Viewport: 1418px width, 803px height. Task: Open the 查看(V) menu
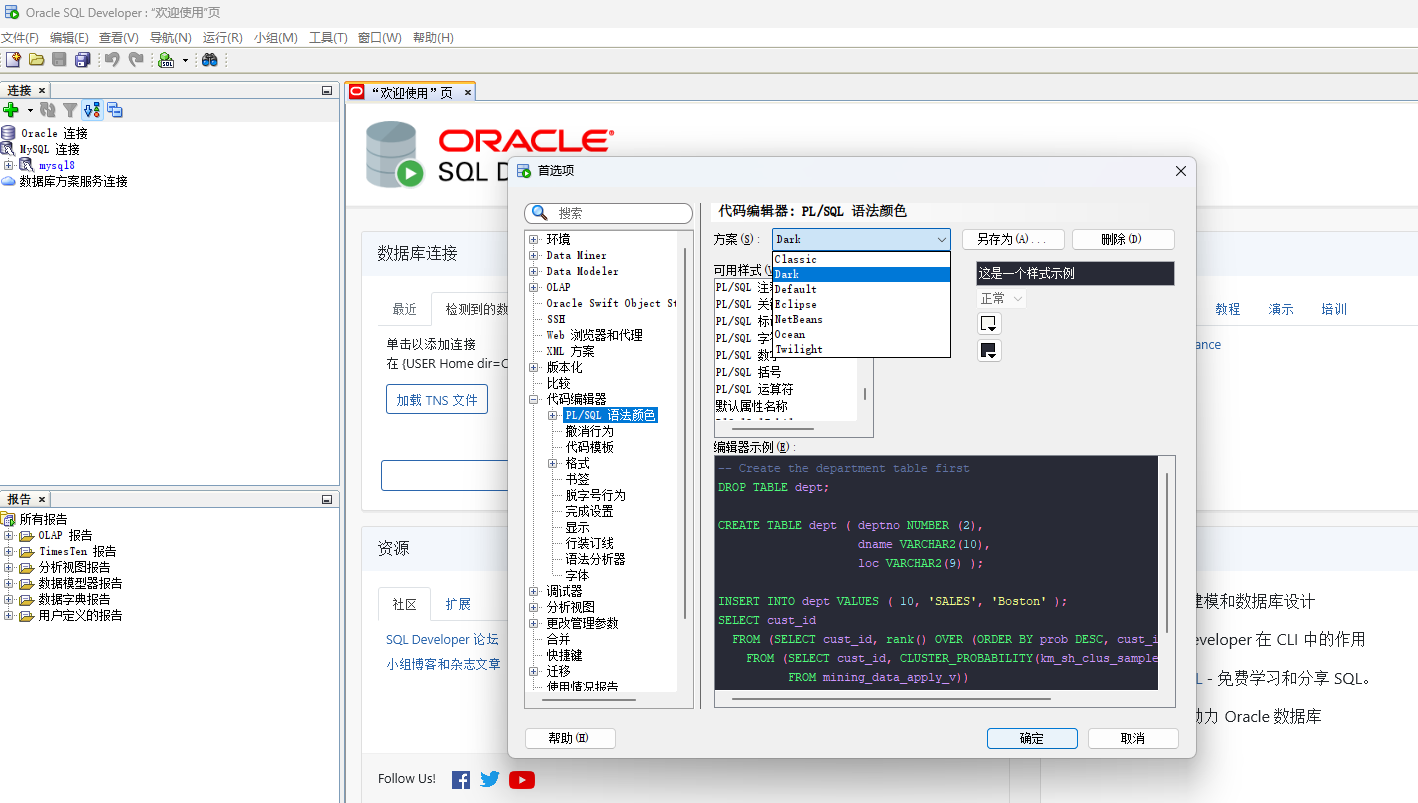119,37
